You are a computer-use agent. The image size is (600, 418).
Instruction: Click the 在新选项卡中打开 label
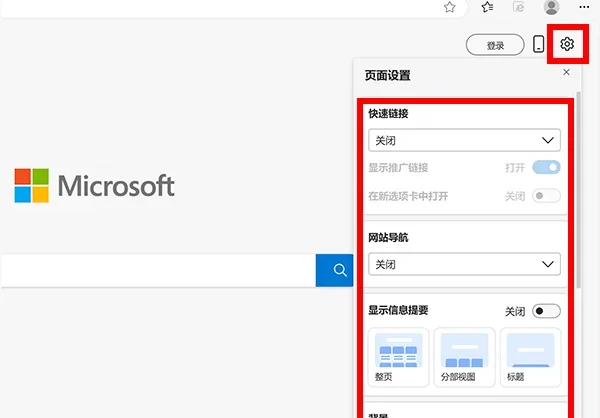click(x=408, y=196)
